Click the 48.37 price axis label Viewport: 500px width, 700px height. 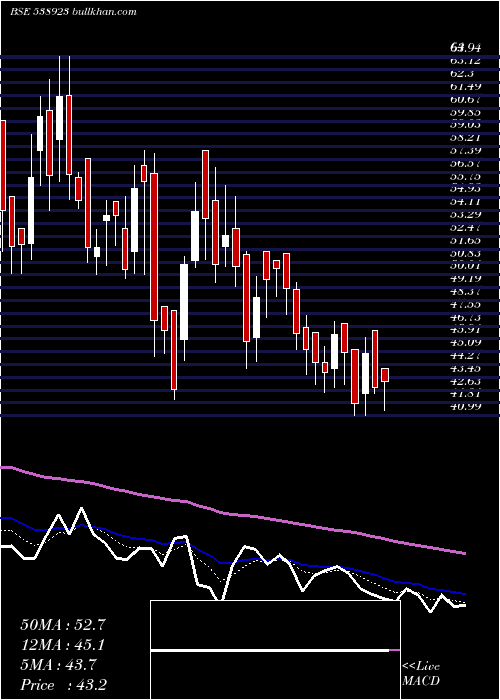[x=465, y=292]
